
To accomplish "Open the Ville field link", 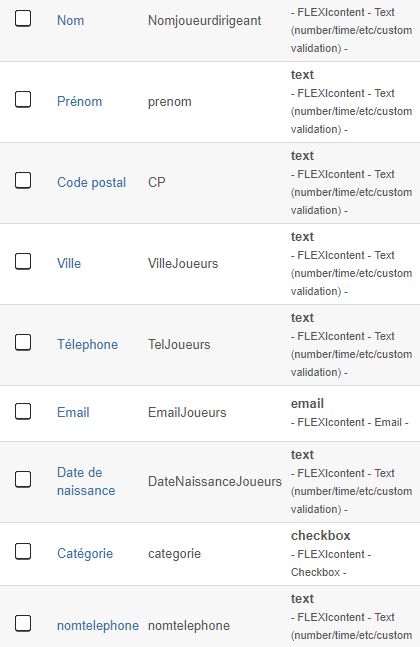I will (69, 263).
